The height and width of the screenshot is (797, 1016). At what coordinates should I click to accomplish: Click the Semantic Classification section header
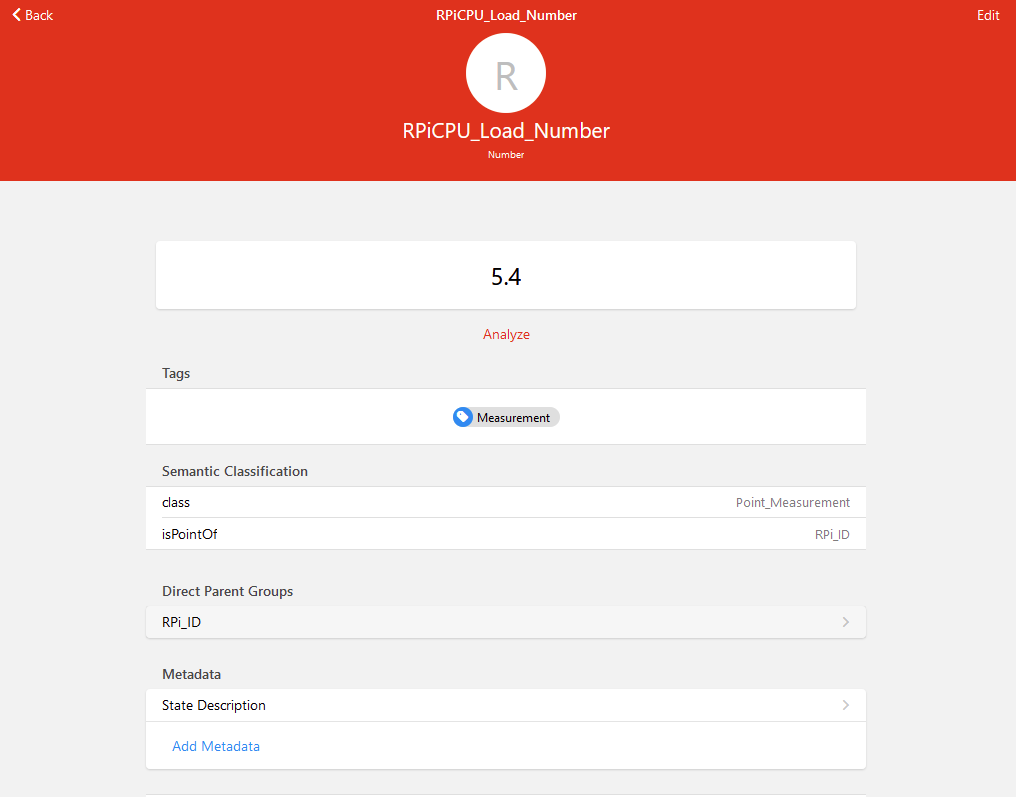click(x=235, y=470)
